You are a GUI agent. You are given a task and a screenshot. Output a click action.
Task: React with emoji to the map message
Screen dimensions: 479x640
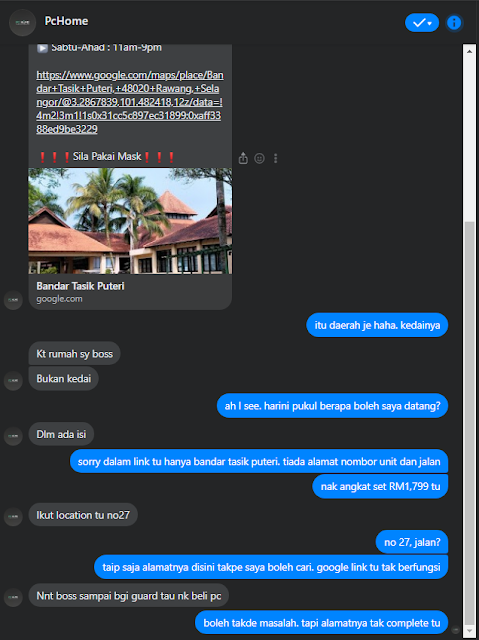click(259, 158)
